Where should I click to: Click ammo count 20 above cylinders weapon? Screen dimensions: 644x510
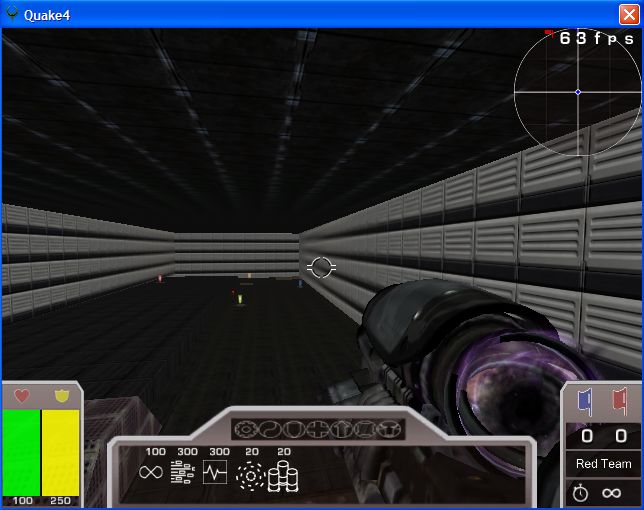pyautogui.click(x=284, y=452)
